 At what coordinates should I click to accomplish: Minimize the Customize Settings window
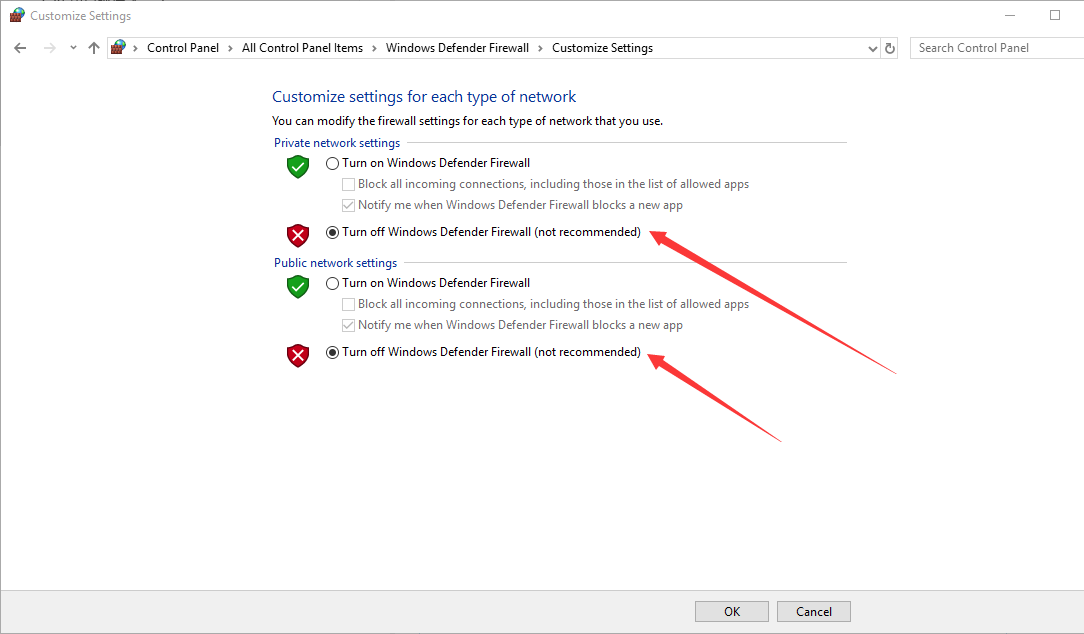click(x=1010, y=15)
